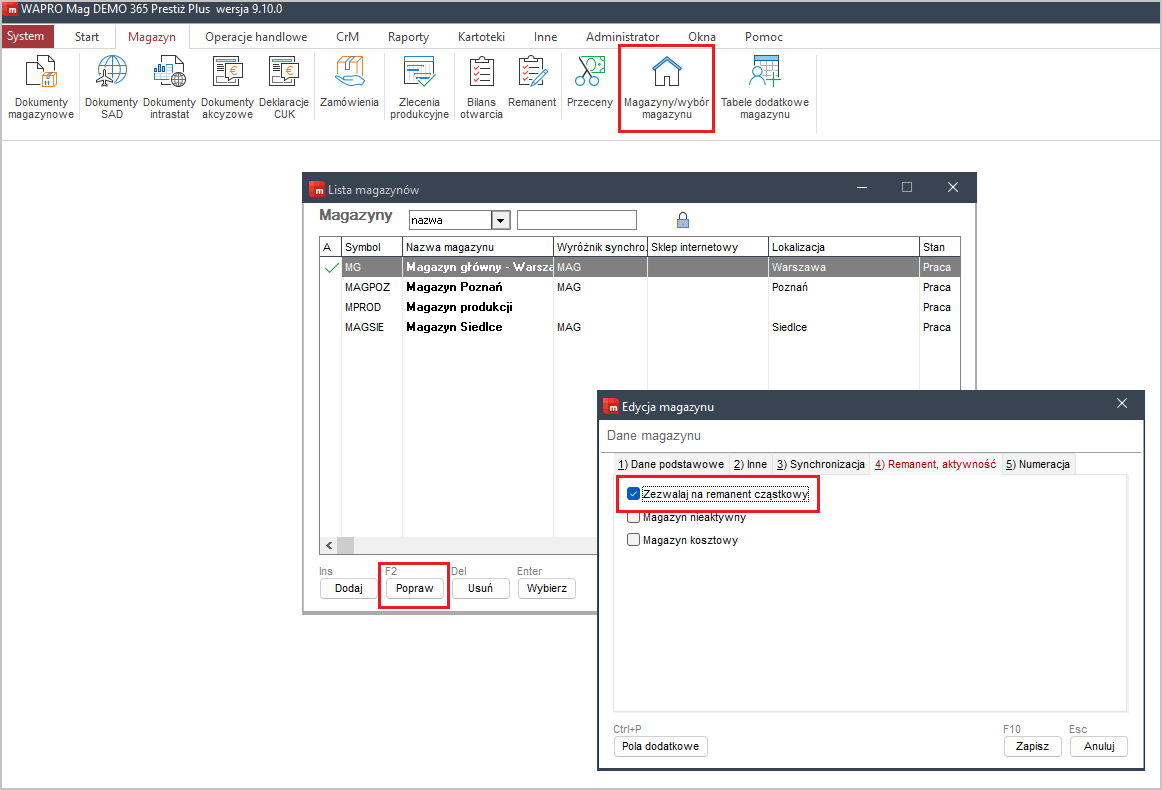Open the Synchronizacja tab in Edycja magazynu
The height and width of the screenshot is (790, 1162).
pyautogui.click(x=820, y=464)
